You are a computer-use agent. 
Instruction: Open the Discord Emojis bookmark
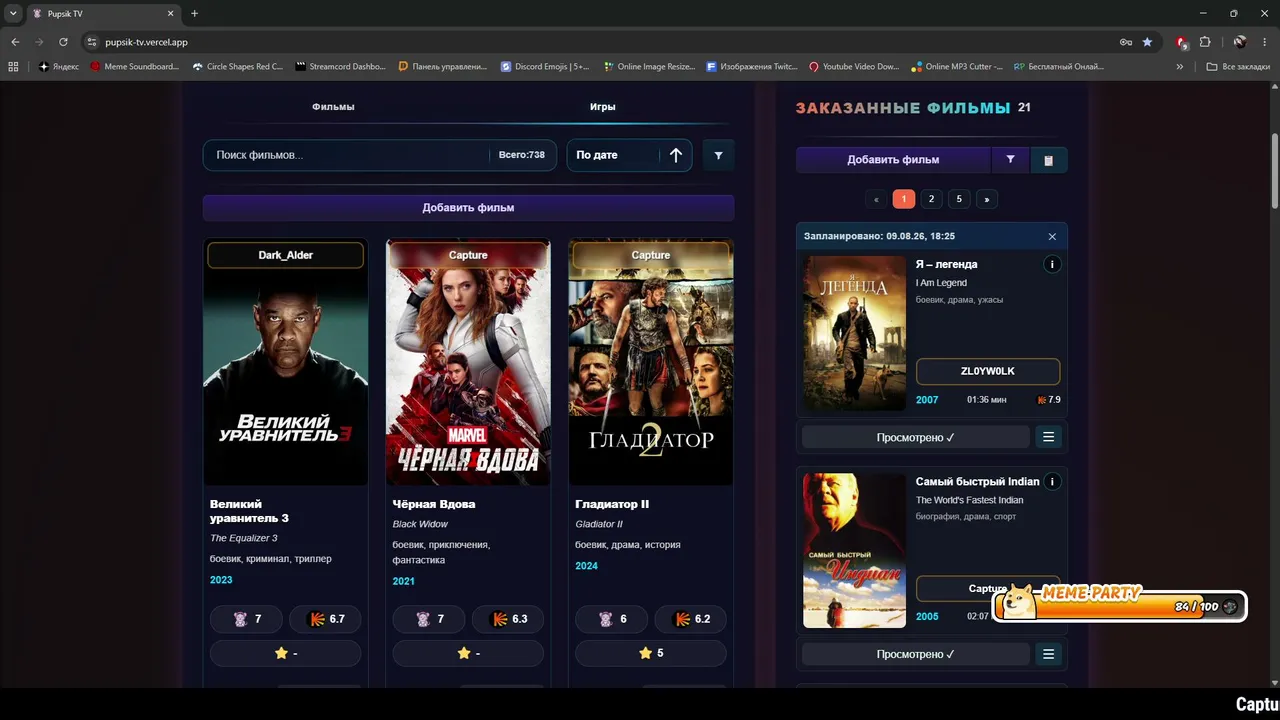tap(545, 67)
